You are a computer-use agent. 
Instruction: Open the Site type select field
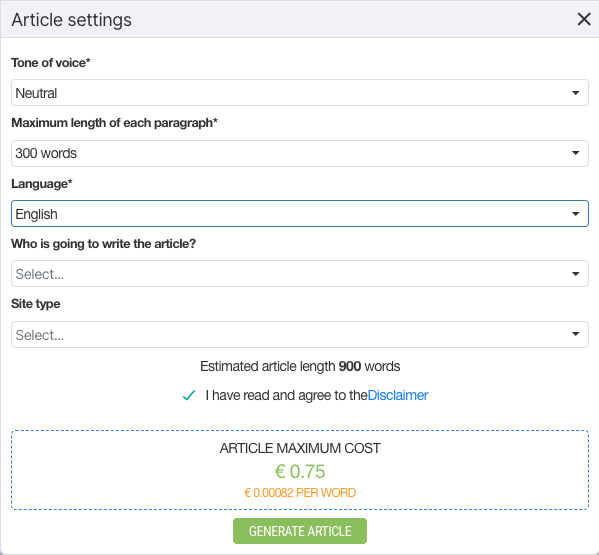pyautogui.click(x=300, y=335)
